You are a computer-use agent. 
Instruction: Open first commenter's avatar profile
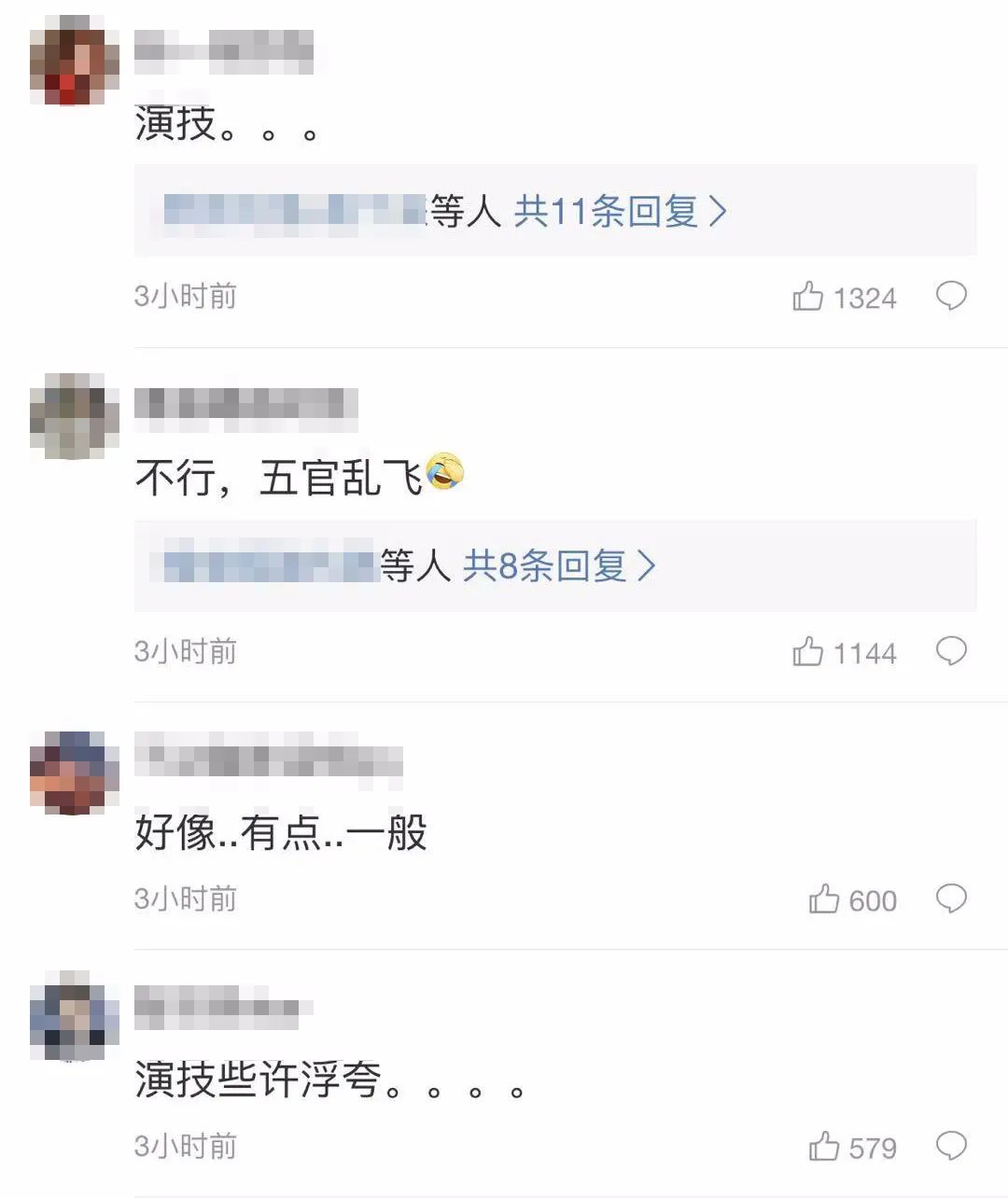click(74, 62)
